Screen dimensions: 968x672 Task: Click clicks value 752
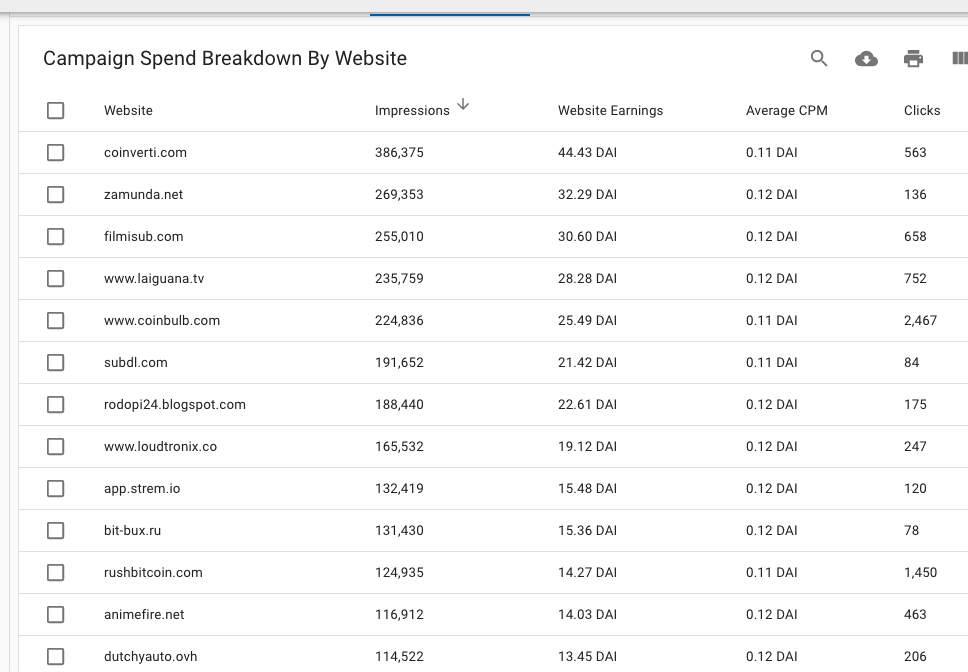[915, 278]
